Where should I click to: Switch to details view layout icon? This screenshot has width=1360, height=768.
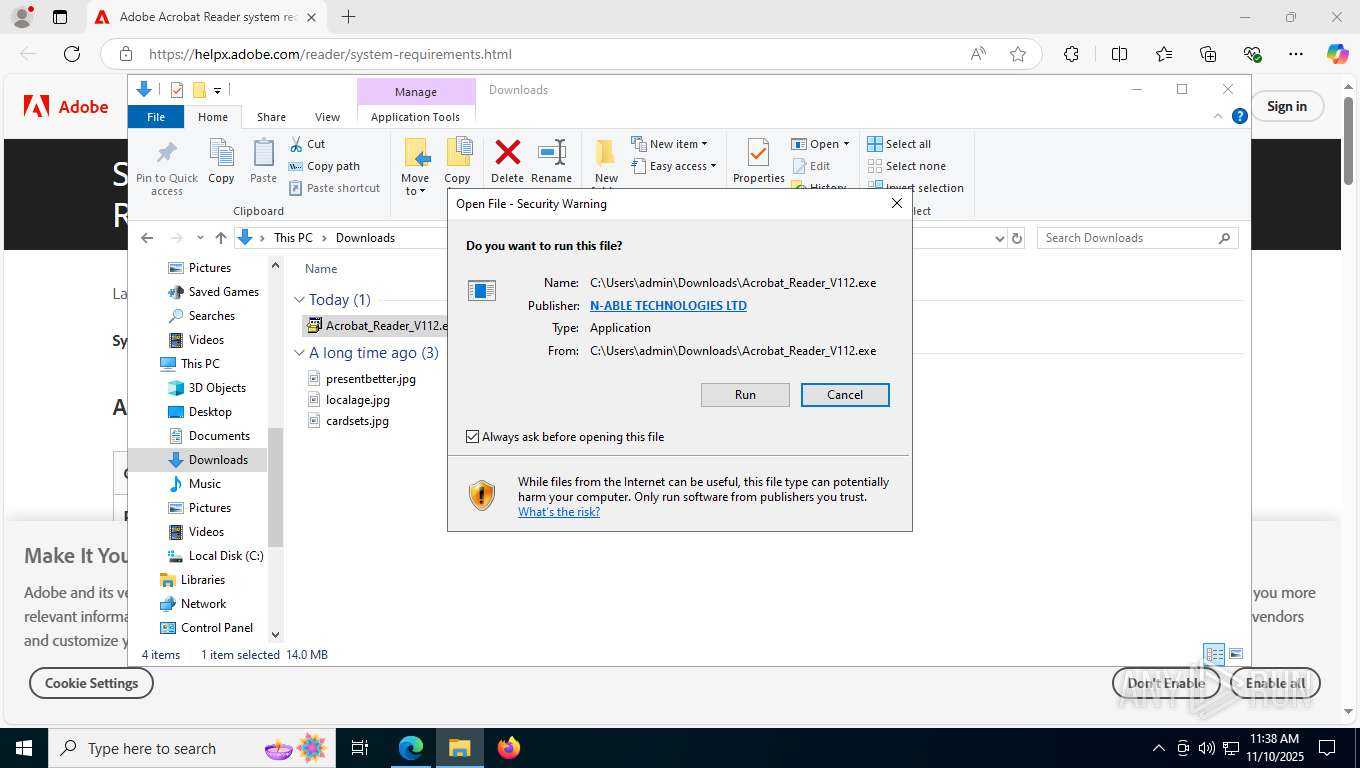pos(1215,655)
